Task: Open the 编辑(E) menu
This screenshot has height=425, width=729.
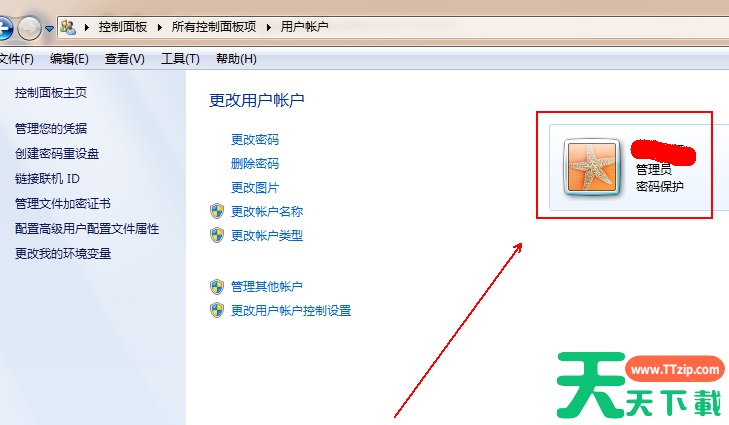Action: (x=69, y=59)
